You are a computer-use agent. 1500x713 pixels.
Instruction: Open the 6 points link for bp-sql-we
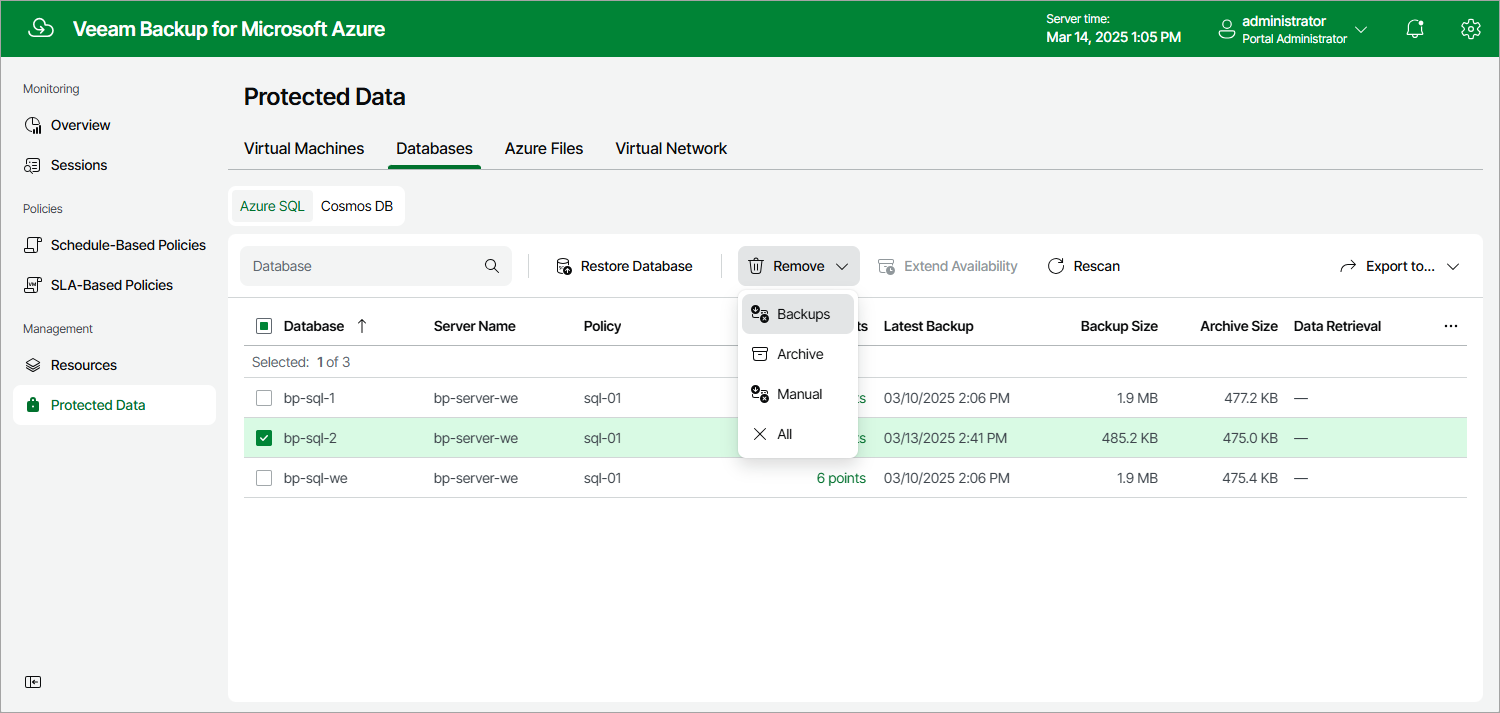click(841, 478)
